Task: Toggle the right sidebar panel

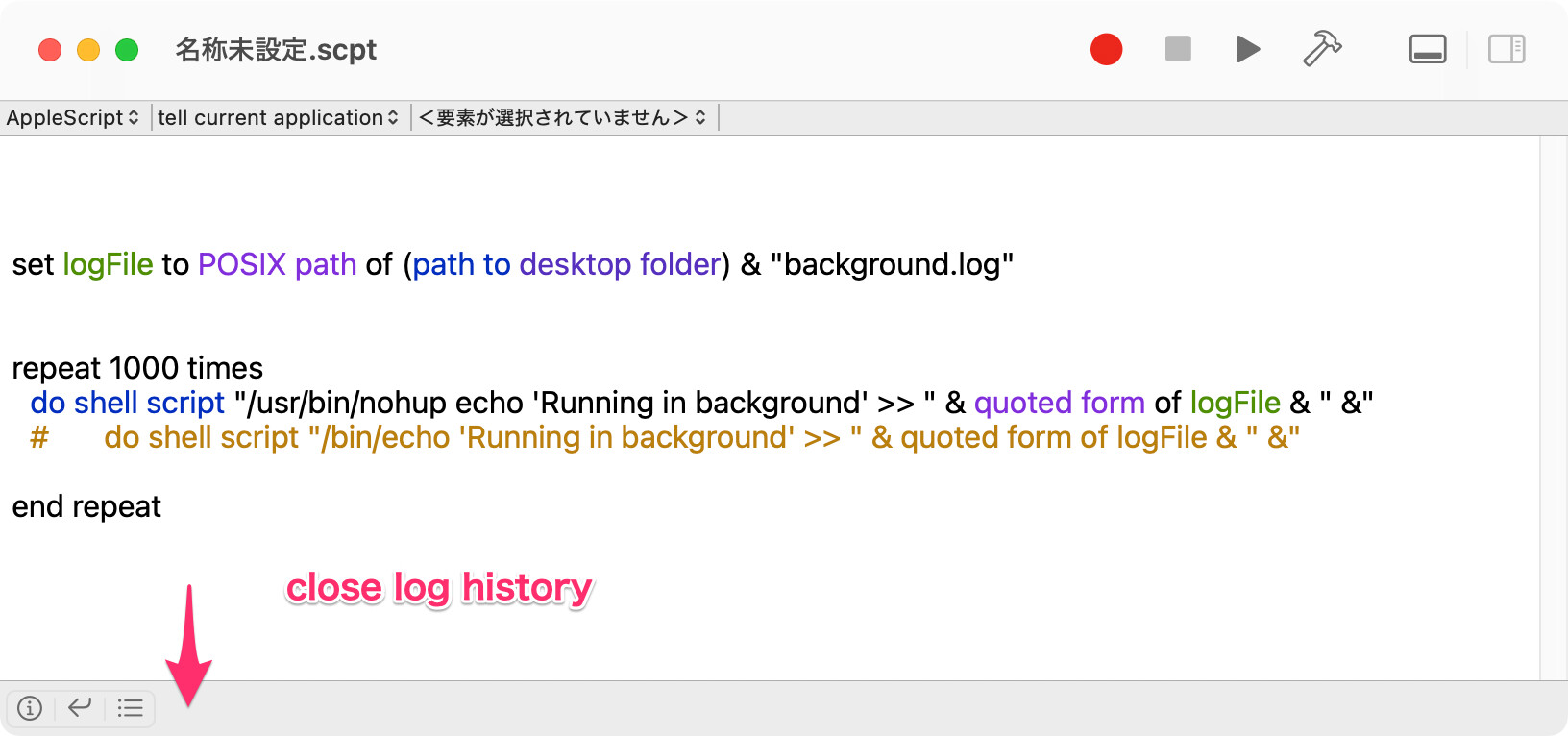Action: point(1507,49)
